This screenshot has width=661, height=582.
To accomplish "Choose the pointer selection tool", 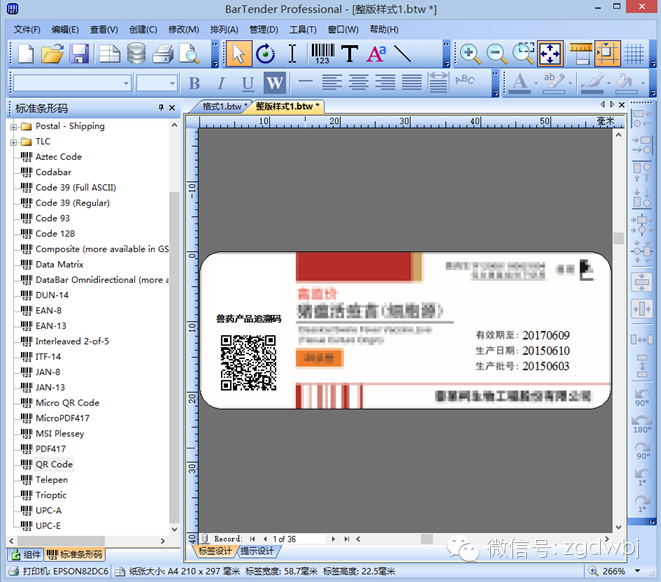I will 239,54.
